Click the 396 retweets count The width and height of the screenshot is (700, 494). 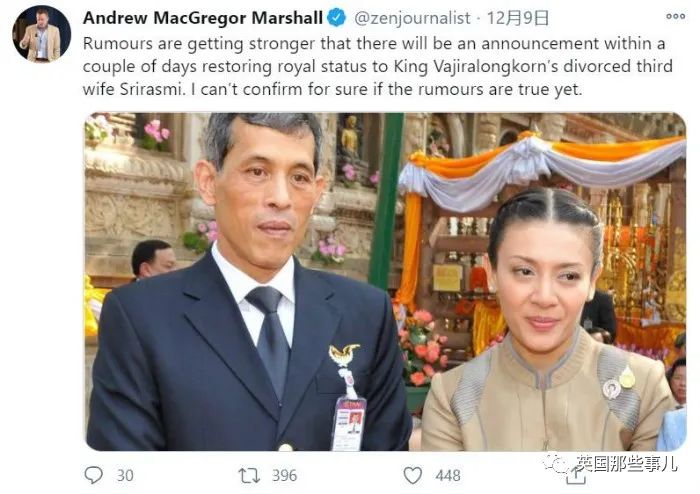[284, 475]
